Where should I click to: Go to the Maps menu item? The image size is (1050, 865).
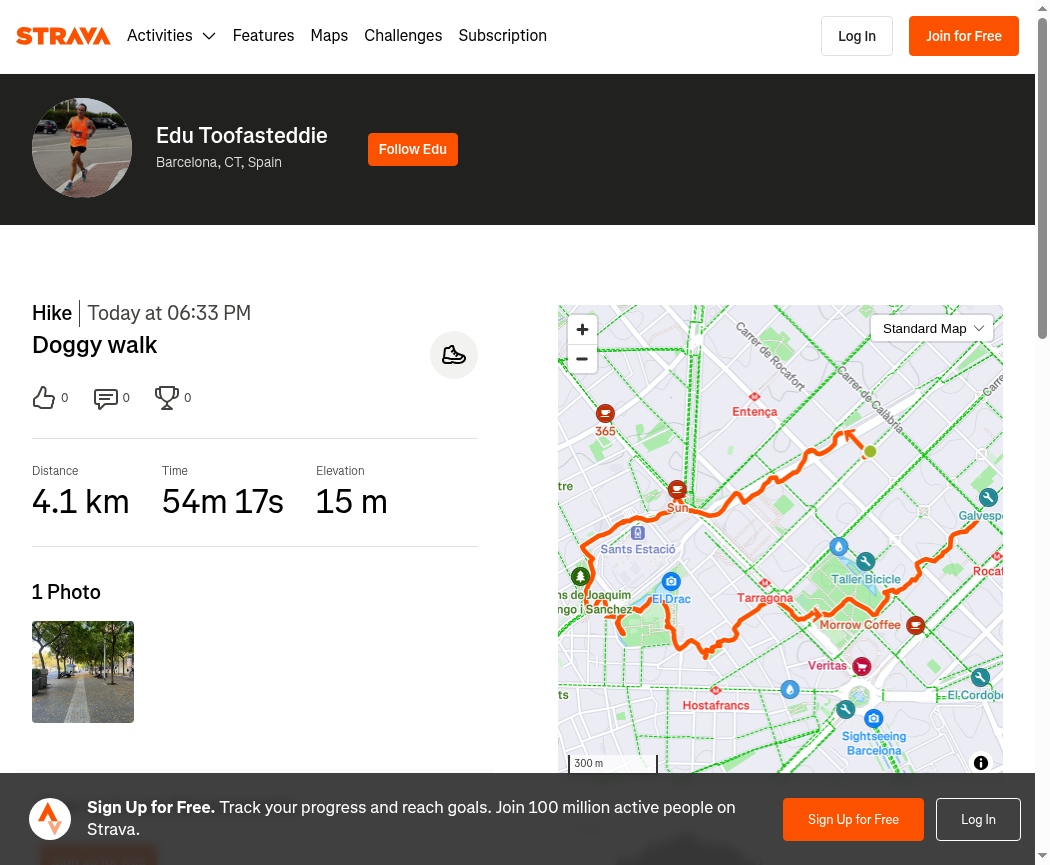click(x=329, y=35)
